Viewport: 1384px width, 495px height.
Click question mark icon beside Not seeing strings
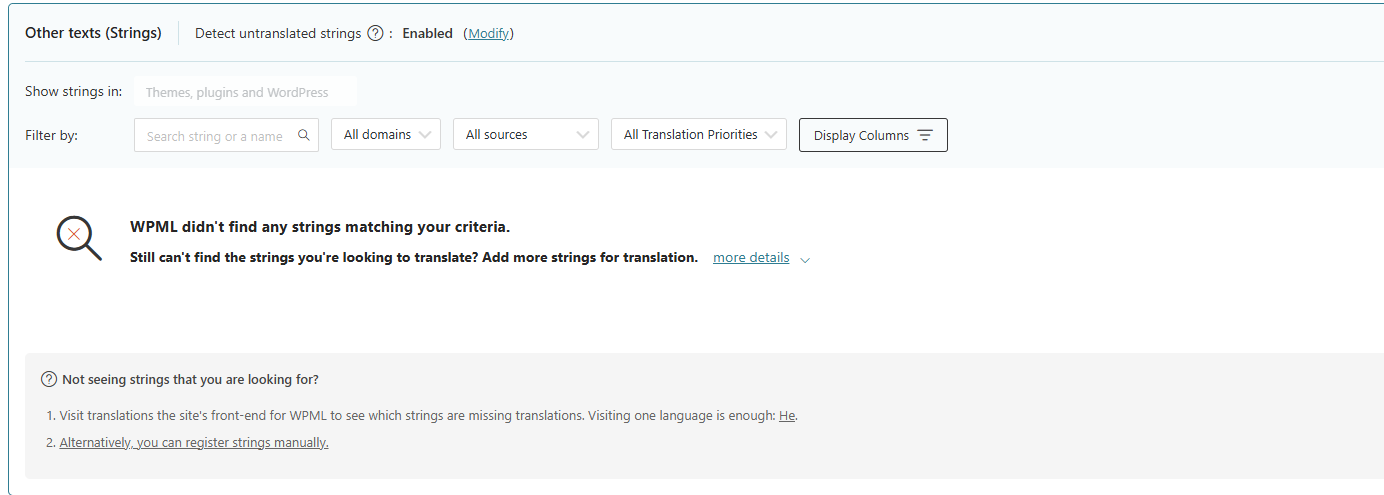[49, 379]
